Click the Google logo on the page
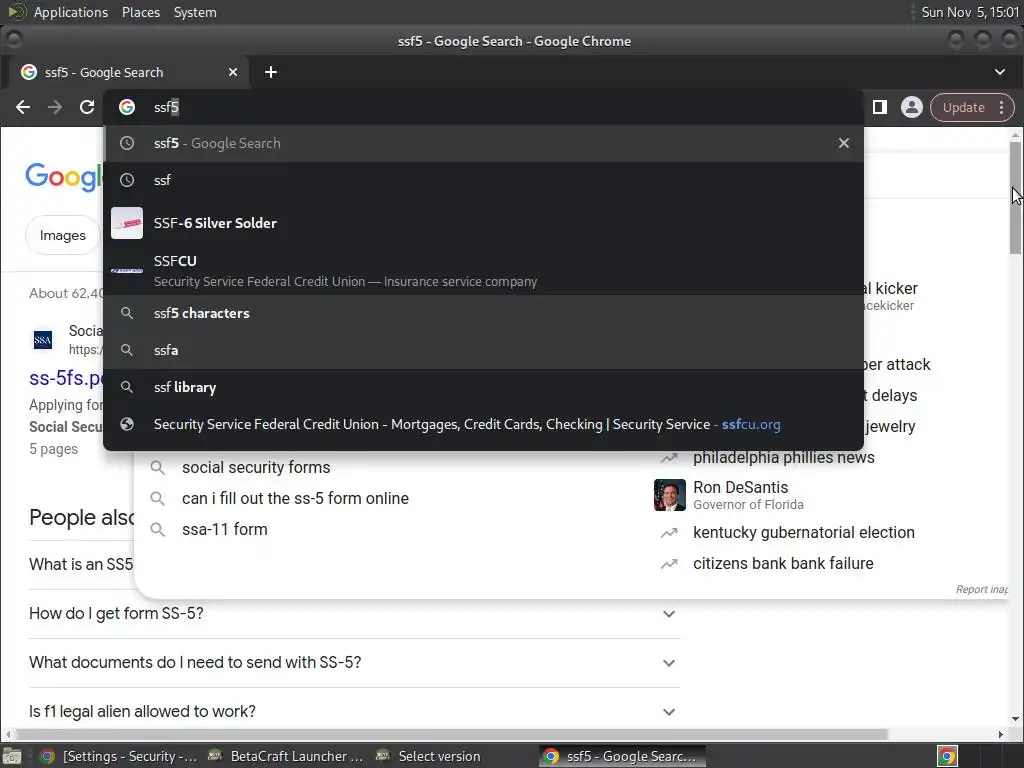This screenshot has height=768, width=1024. tap(64, 176)
